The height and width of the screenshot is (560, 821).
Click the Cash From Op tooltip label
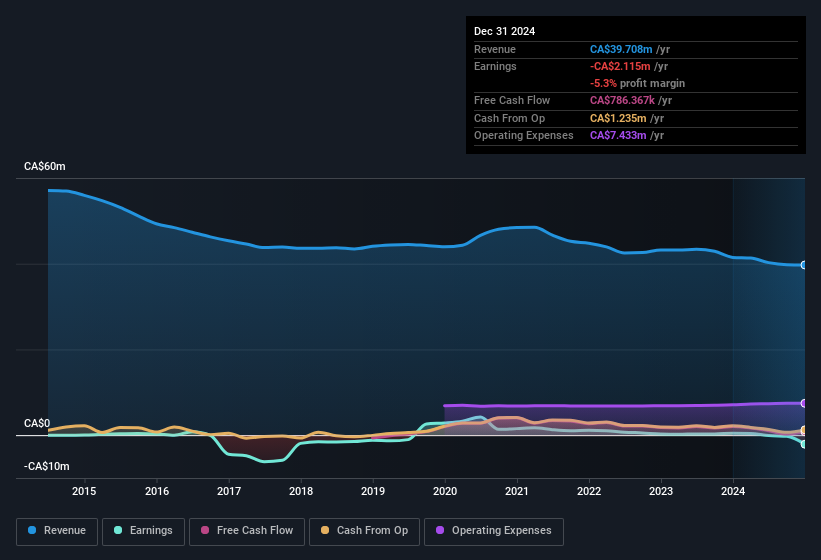coord(509,118)
